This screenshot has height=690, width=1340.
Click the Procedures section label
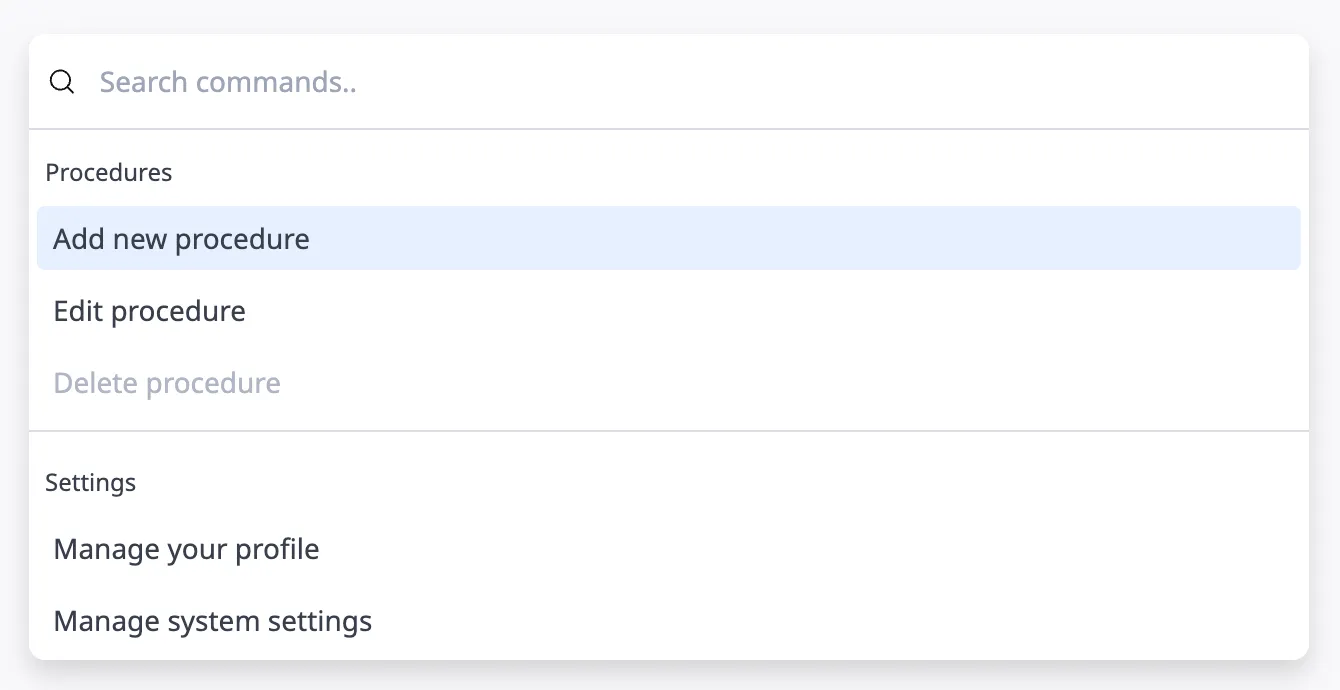109,173
